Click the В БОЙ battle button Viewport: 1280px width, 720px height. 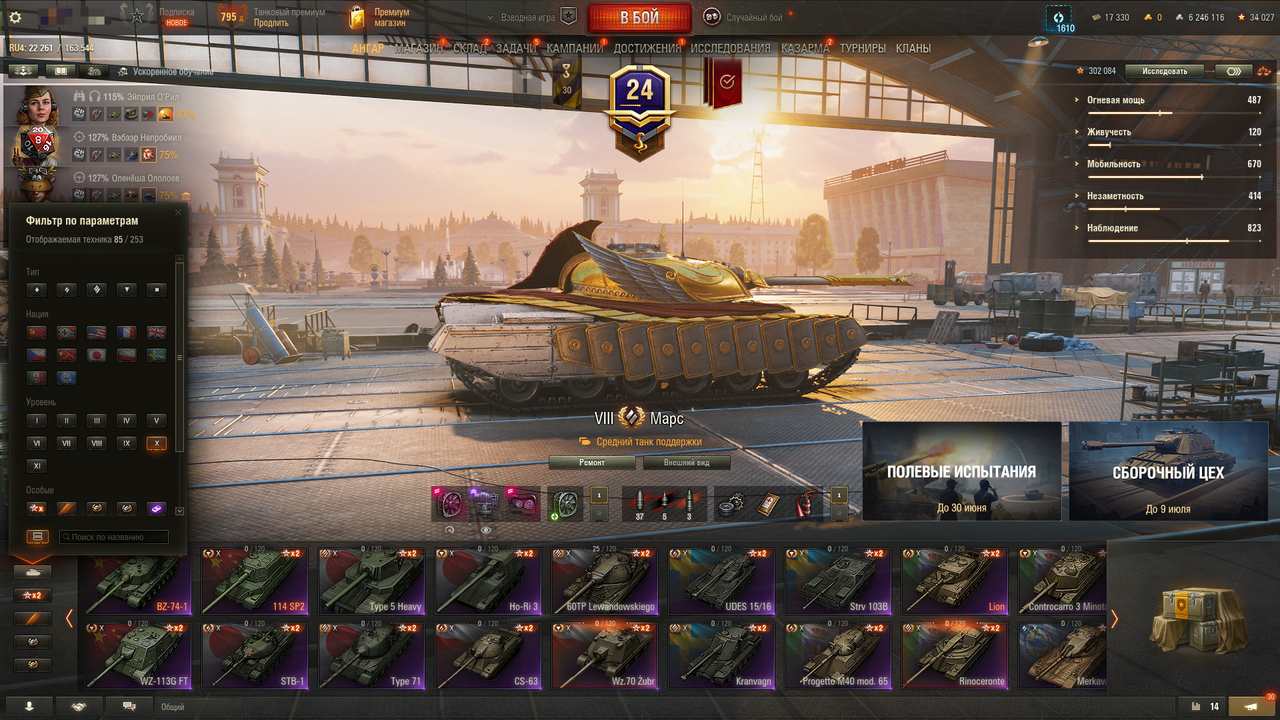point(640,18)
